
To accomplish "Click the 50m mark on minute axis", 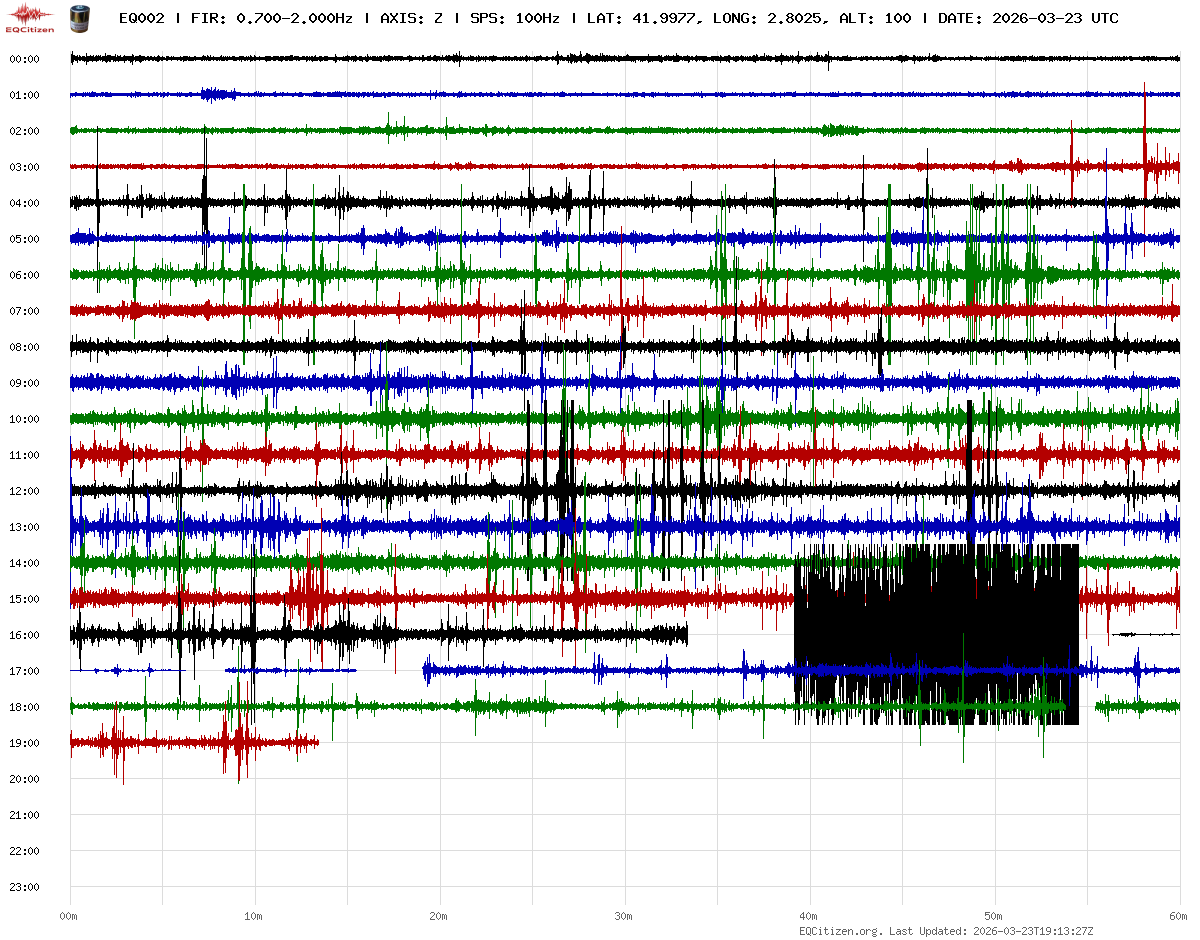I will pyautogui.click(x=994, y=916).
